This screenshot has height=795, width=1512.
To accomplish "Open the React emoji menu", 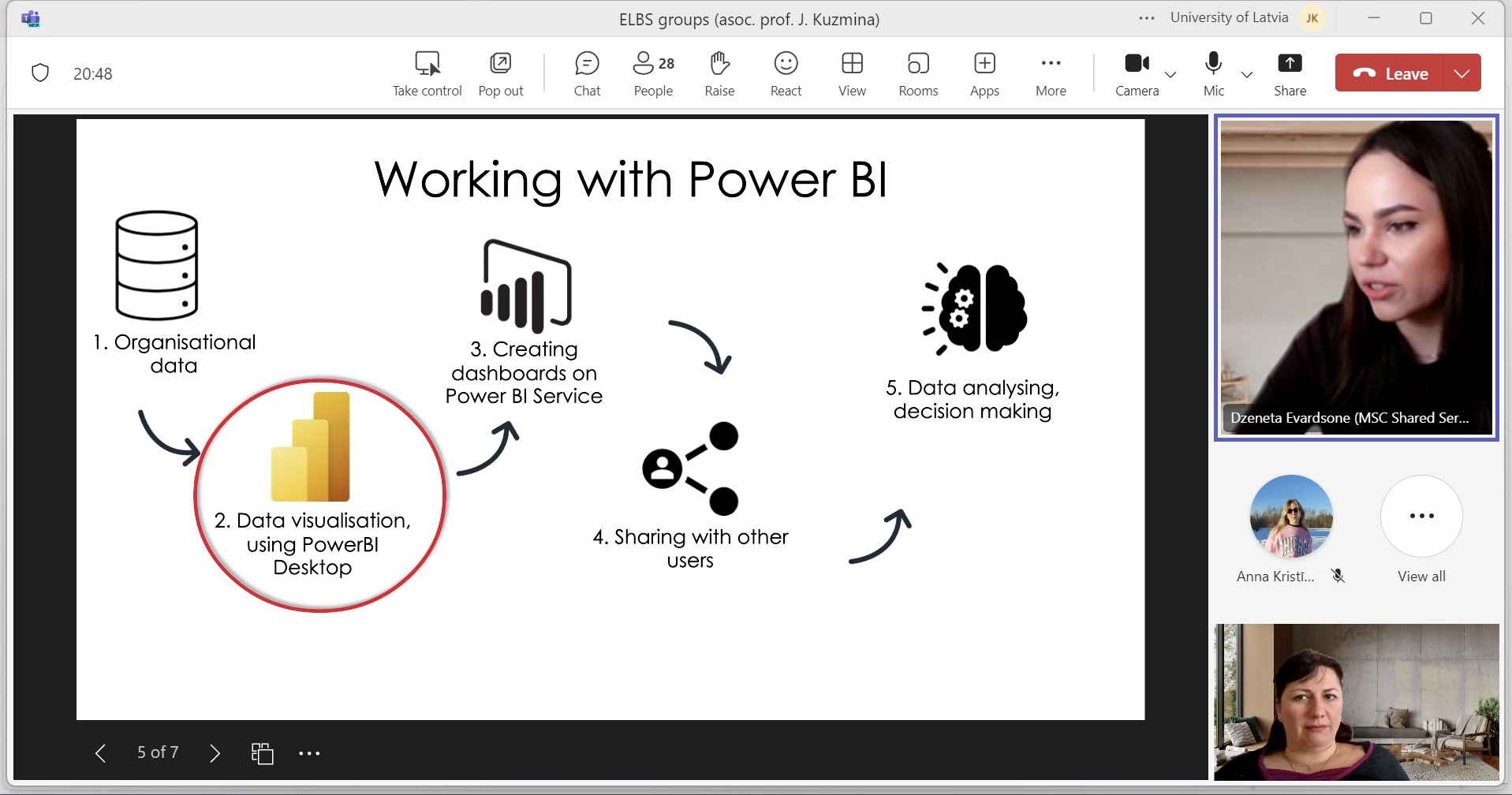I will coord(786,74).
